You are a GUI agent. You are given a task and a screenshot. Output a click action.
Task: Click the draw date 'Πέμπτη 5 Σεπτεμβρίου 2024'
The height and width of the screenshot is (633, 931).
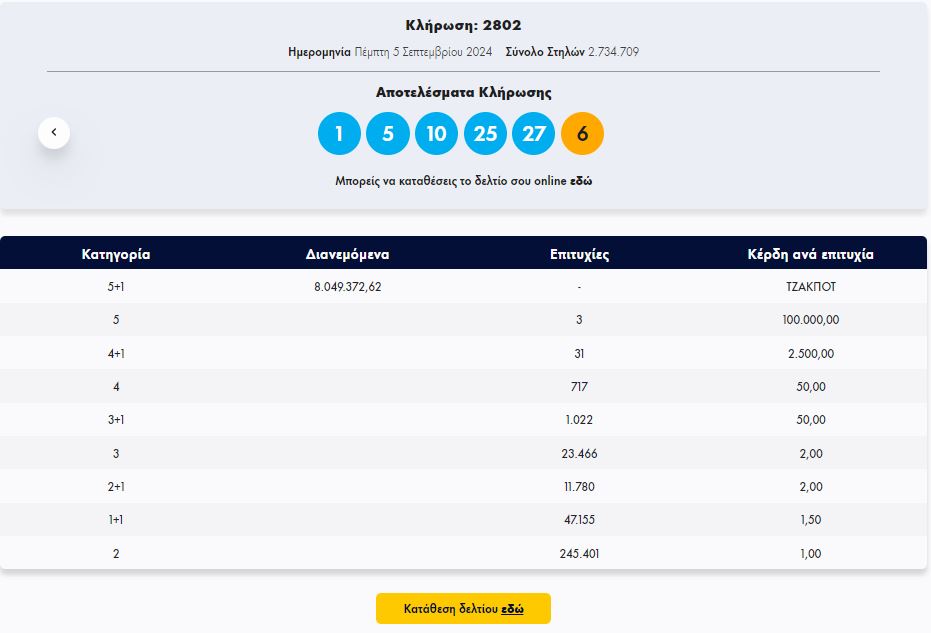[423, 52]
